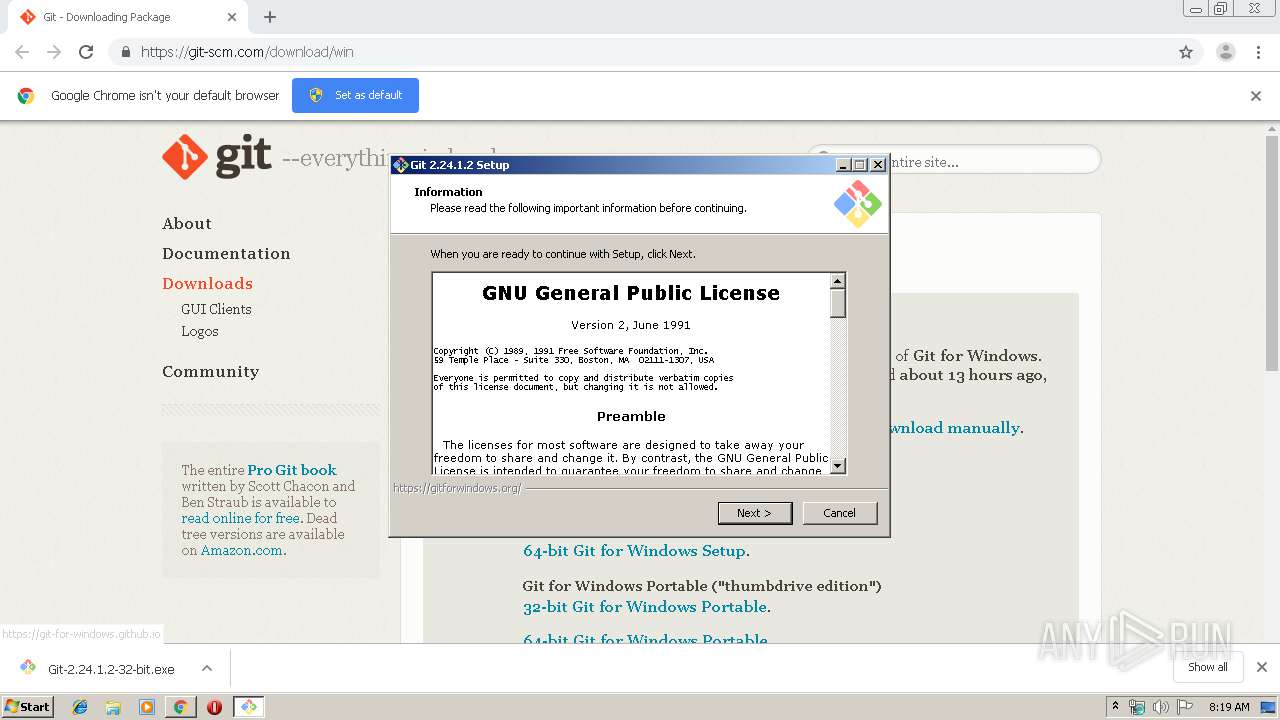Select the Git - Downloading Package tab
The image size is (1280, 720).
point(125,17)
